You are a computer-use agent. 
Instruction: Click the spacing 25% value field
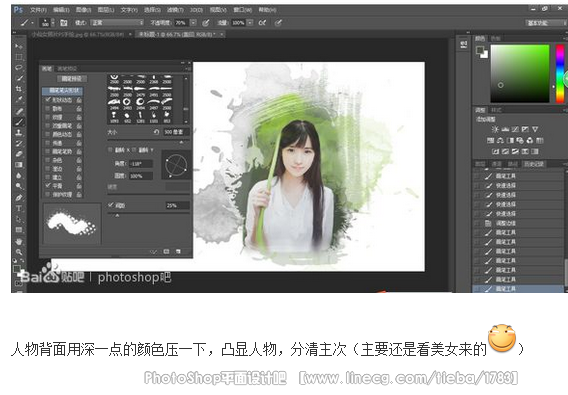tap(178, 205)
